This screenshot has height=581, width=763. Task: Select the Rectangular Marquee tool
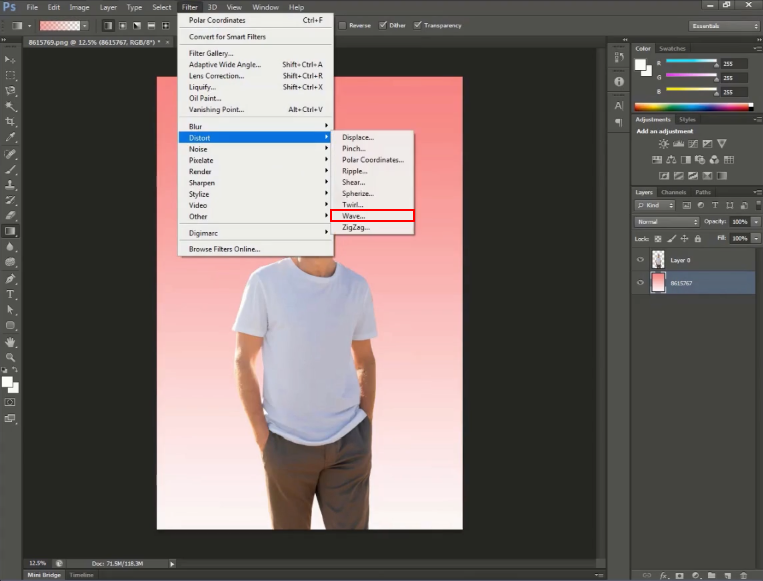pos(10,75)
